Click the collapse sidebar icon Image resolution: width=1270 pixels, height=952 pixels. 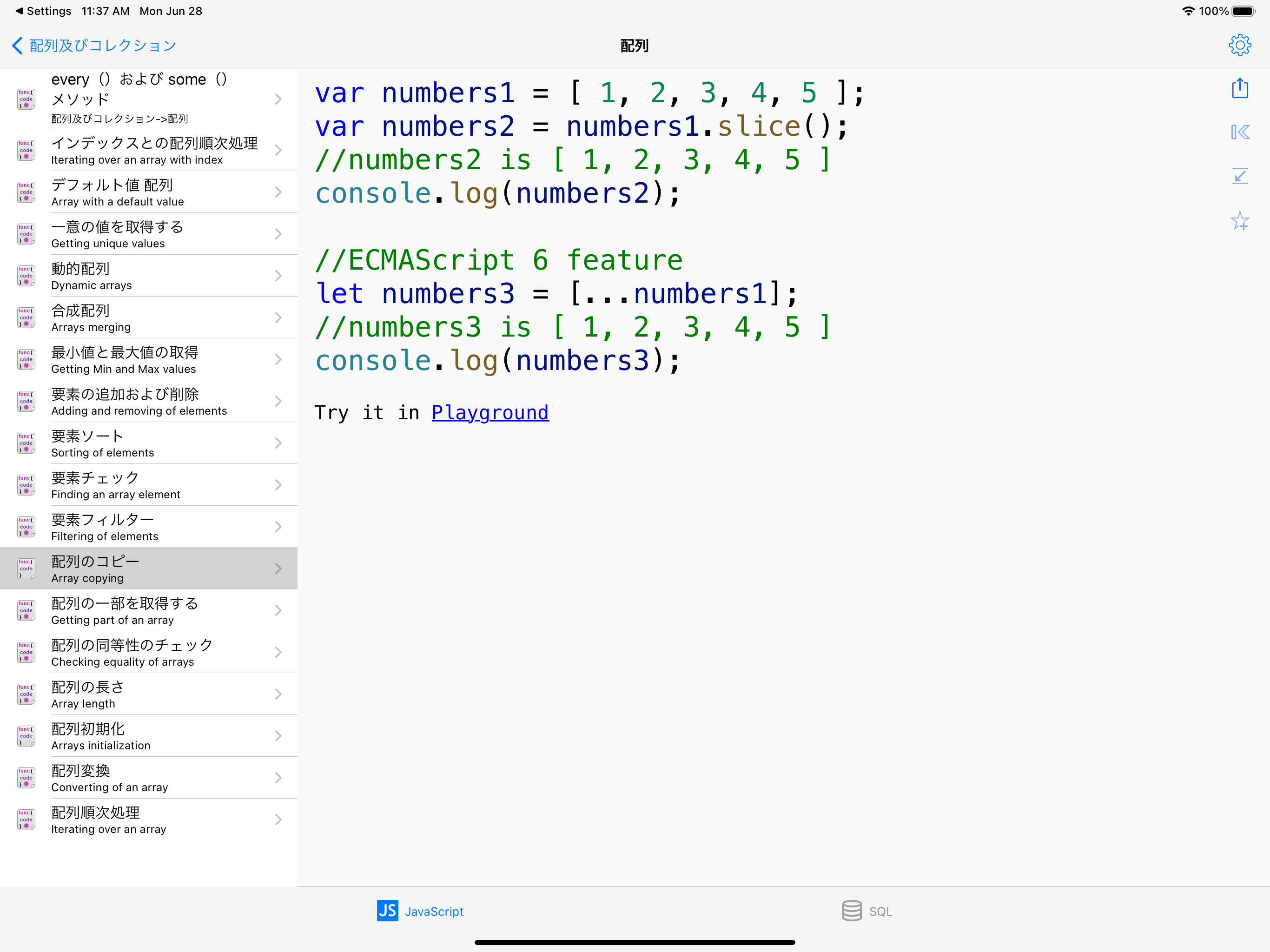pos(1240,132)
